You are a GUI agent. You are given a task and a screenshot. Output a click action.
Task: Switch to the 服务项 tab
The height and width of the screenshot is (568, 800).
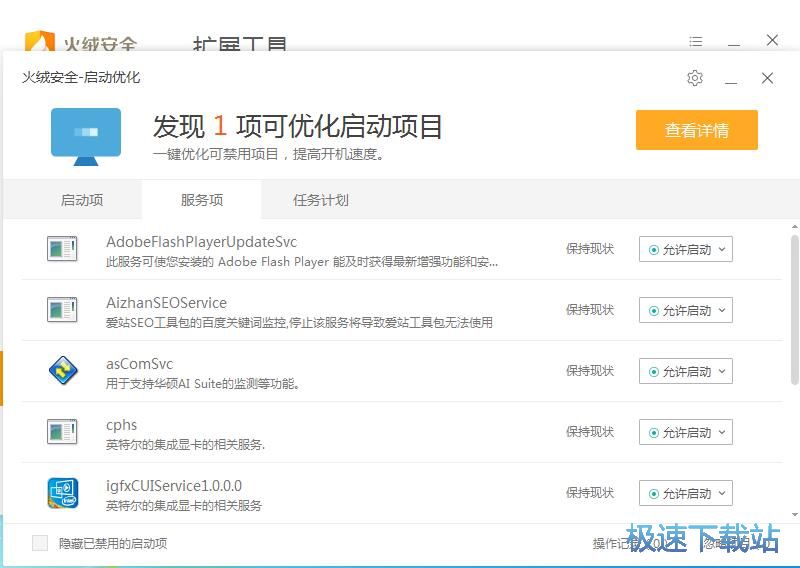pyautogui.click(x=202, y=200)
